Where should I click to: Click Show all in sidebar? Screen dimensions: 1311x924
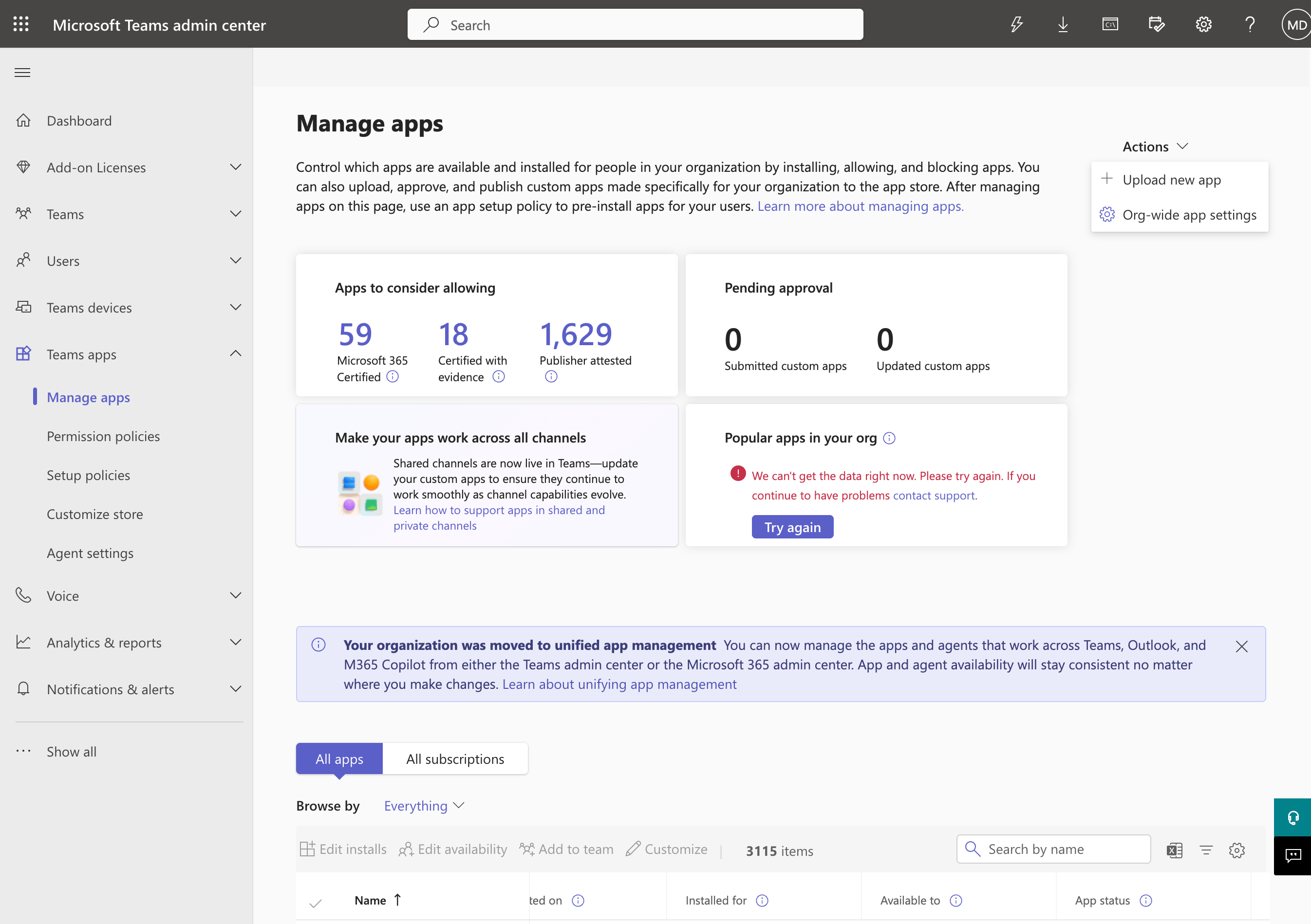click(x=72, y=752)
